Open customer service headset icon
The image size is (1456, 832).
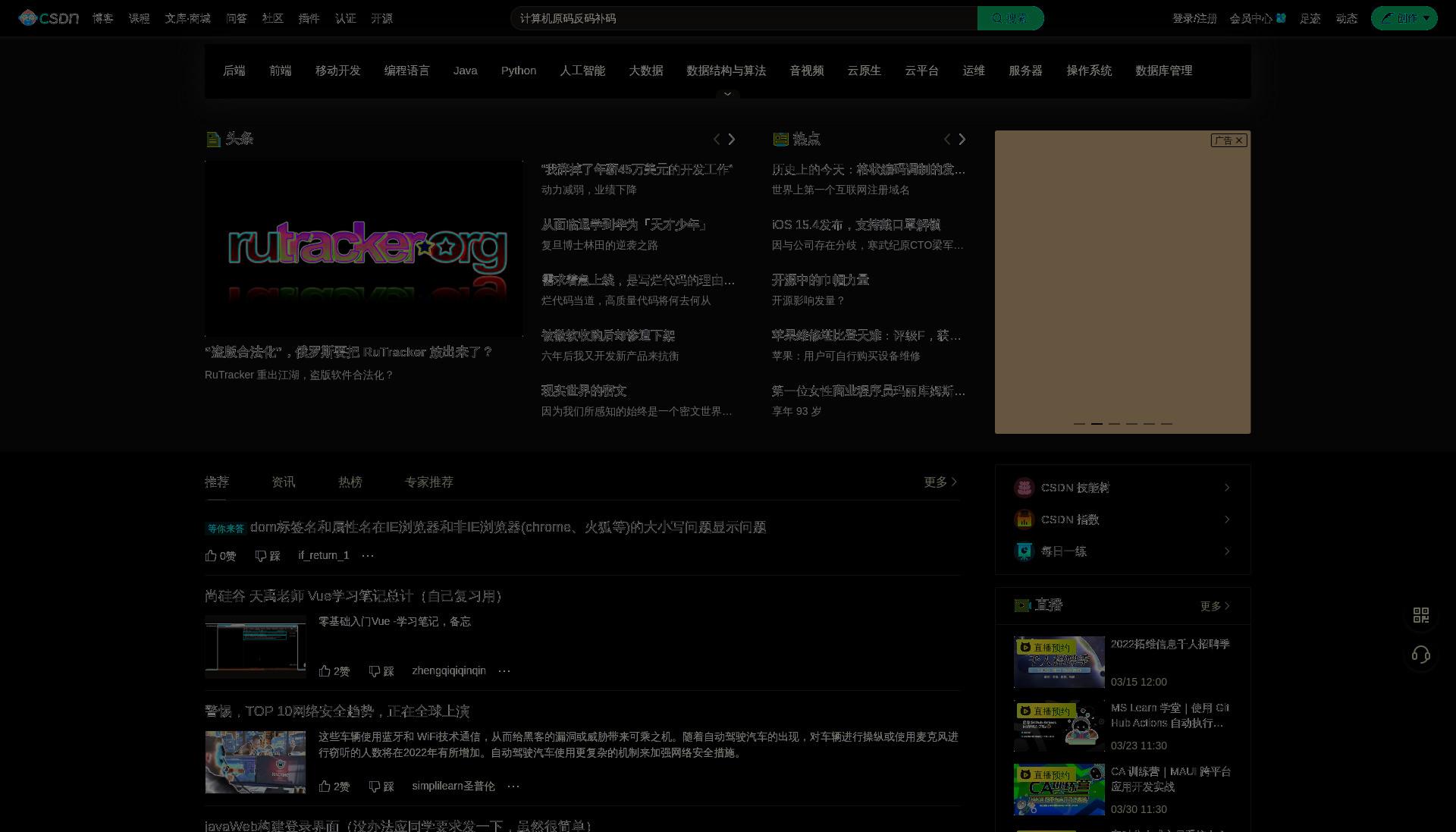click(x=1421, y=655)
